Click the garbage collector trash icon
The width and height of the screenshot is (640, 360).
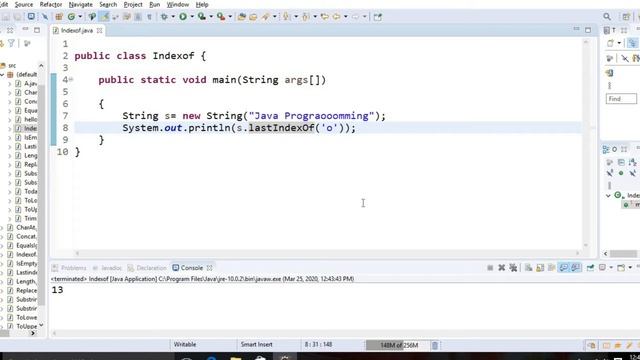435,345
